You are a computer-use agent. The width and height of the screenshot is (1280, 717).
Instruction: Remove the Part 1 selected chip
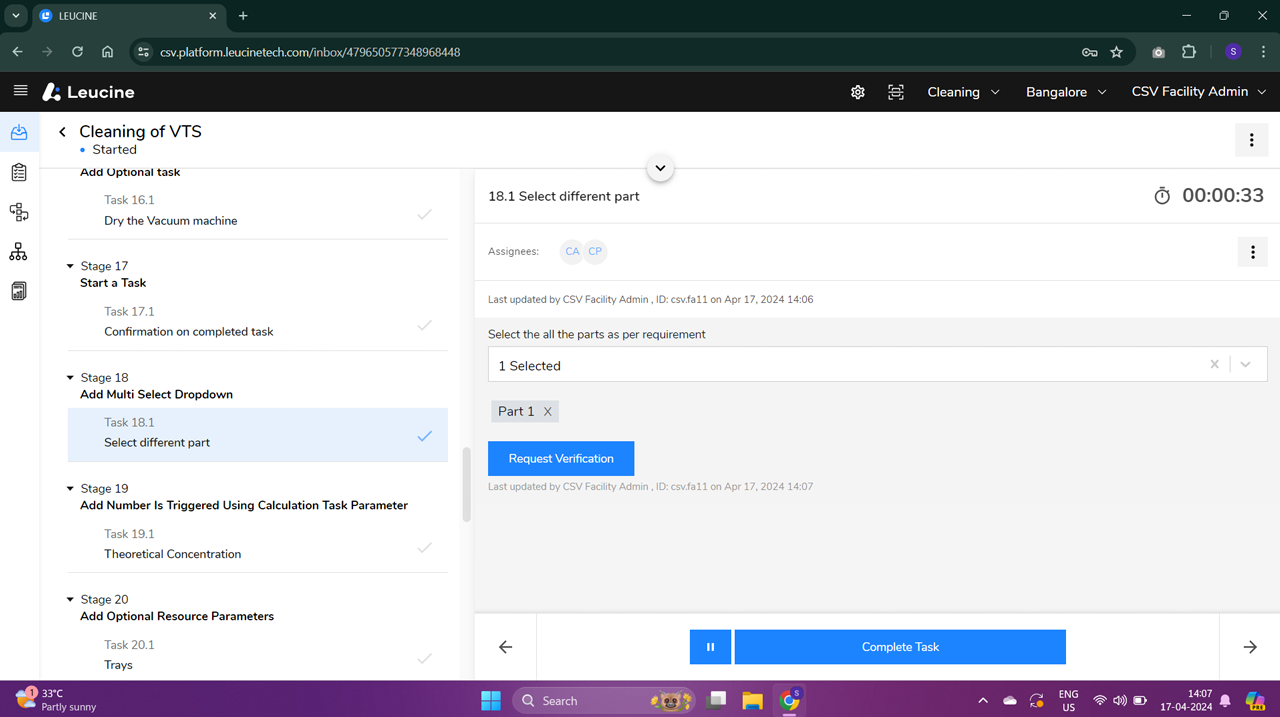[547, 412]
